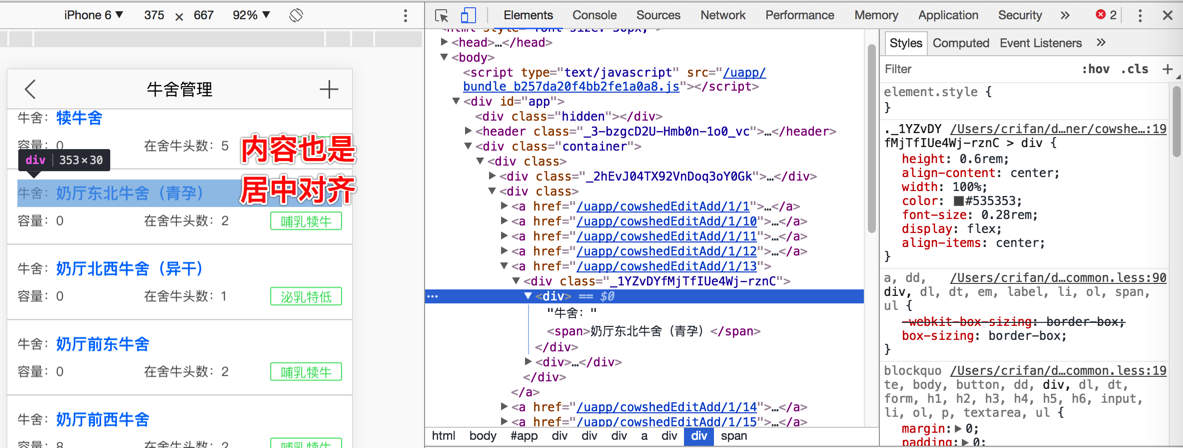Open the 奶厅北西牛舍（异干） cowshed entry
This screenshot has height=448, width=1183.
(180, 282)
